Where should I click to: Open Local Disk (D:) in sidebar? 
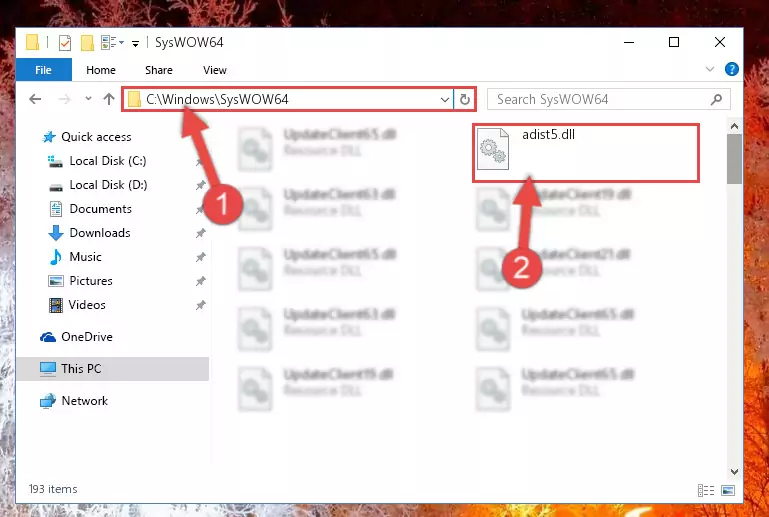coord(108,185)
